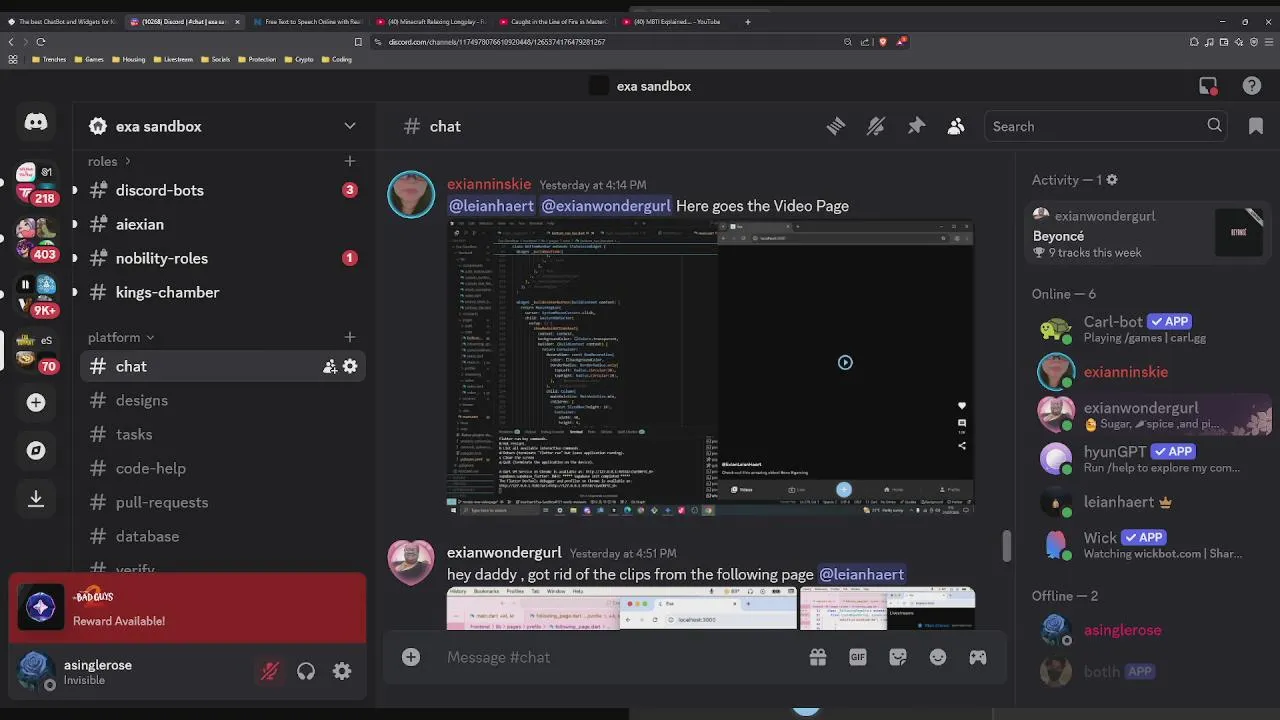Open User Settings gear icon
Viewport: 1280px width, 720px height.
[x=342, y=672]
